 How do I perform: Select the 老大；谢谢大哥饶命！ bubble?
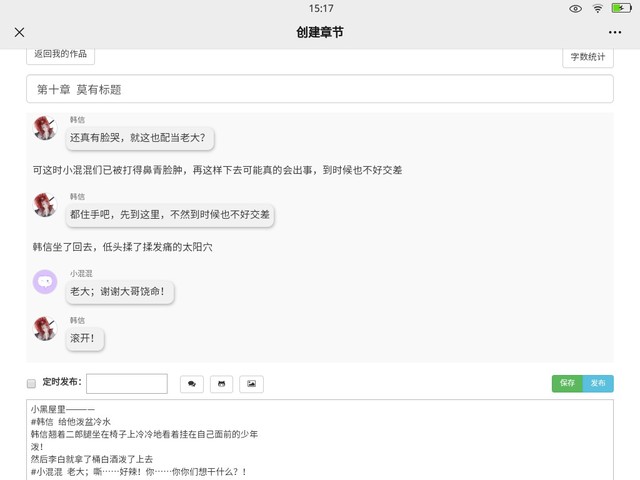pos(120,292)
